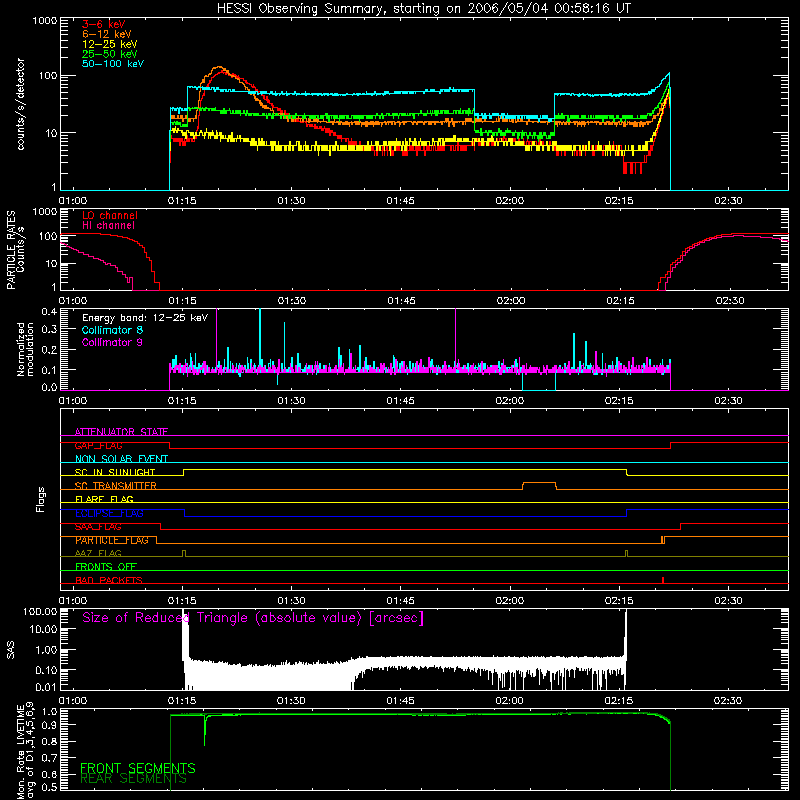This screenshot has width=800, height=800.
Task: Click the HI channel legend label
Action: coord(108,226)
